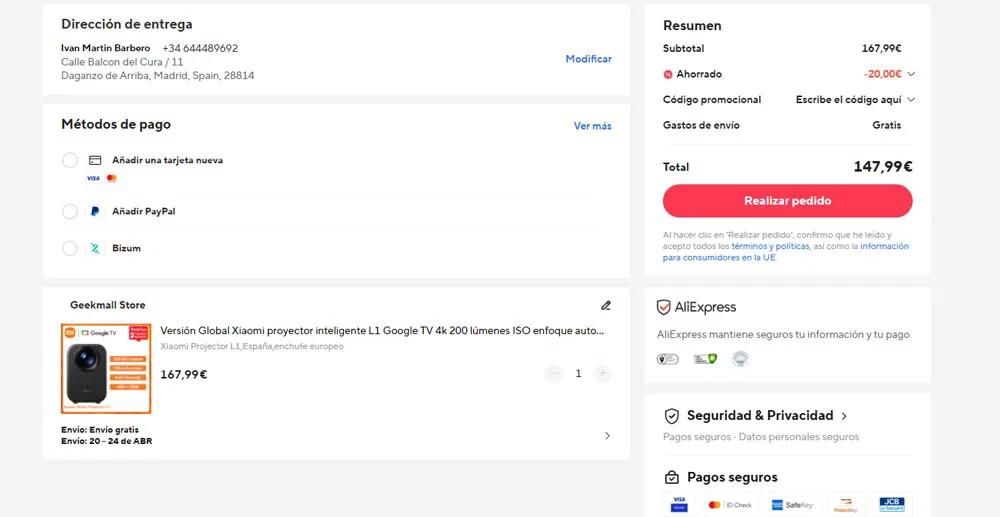This screenshot has height=517, width=1000.
Task: Click the Realizar pedido button
Action: [787, 201]
